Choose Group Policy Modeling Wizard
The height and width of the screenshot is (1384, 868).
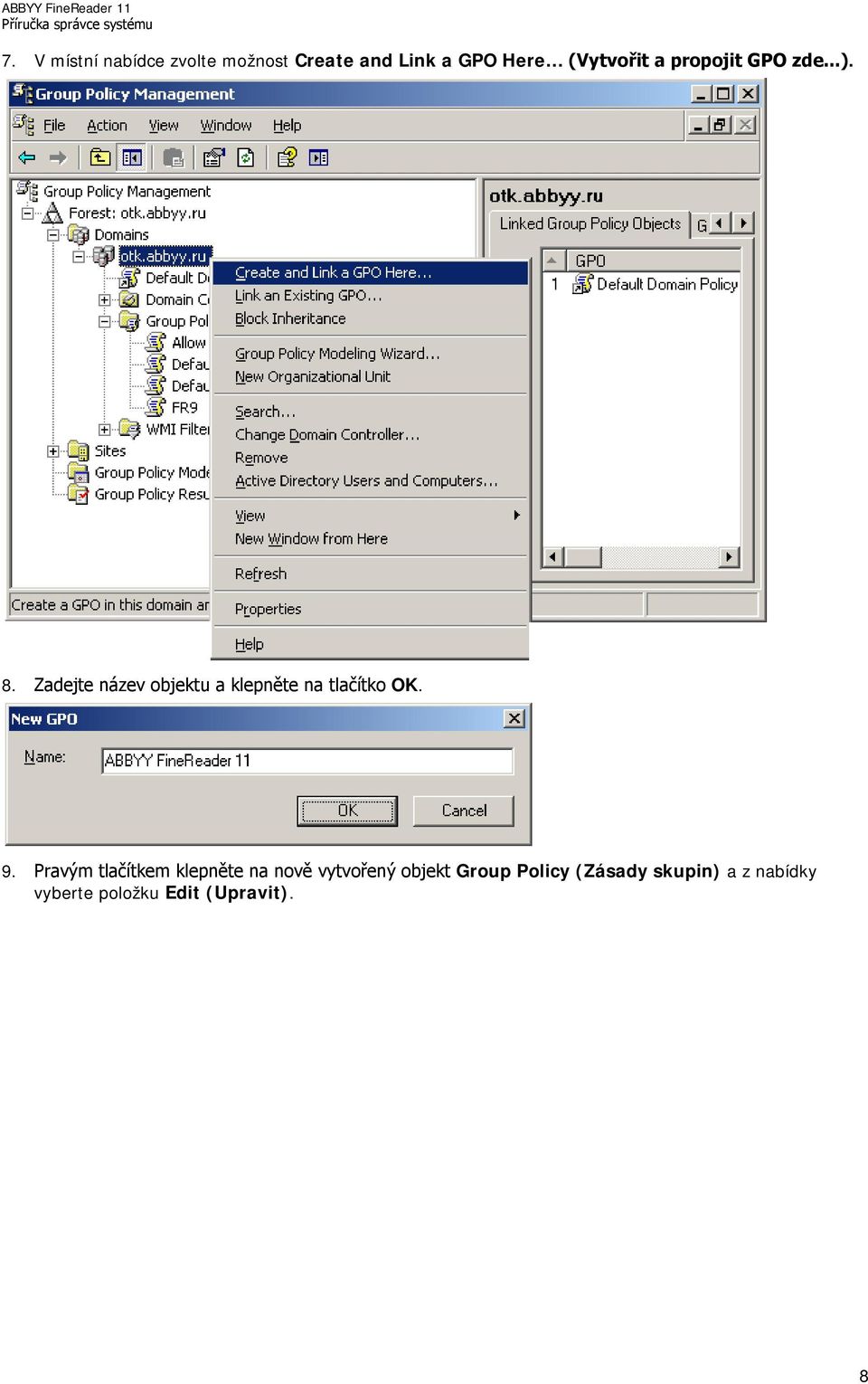[x=370, y=354]
